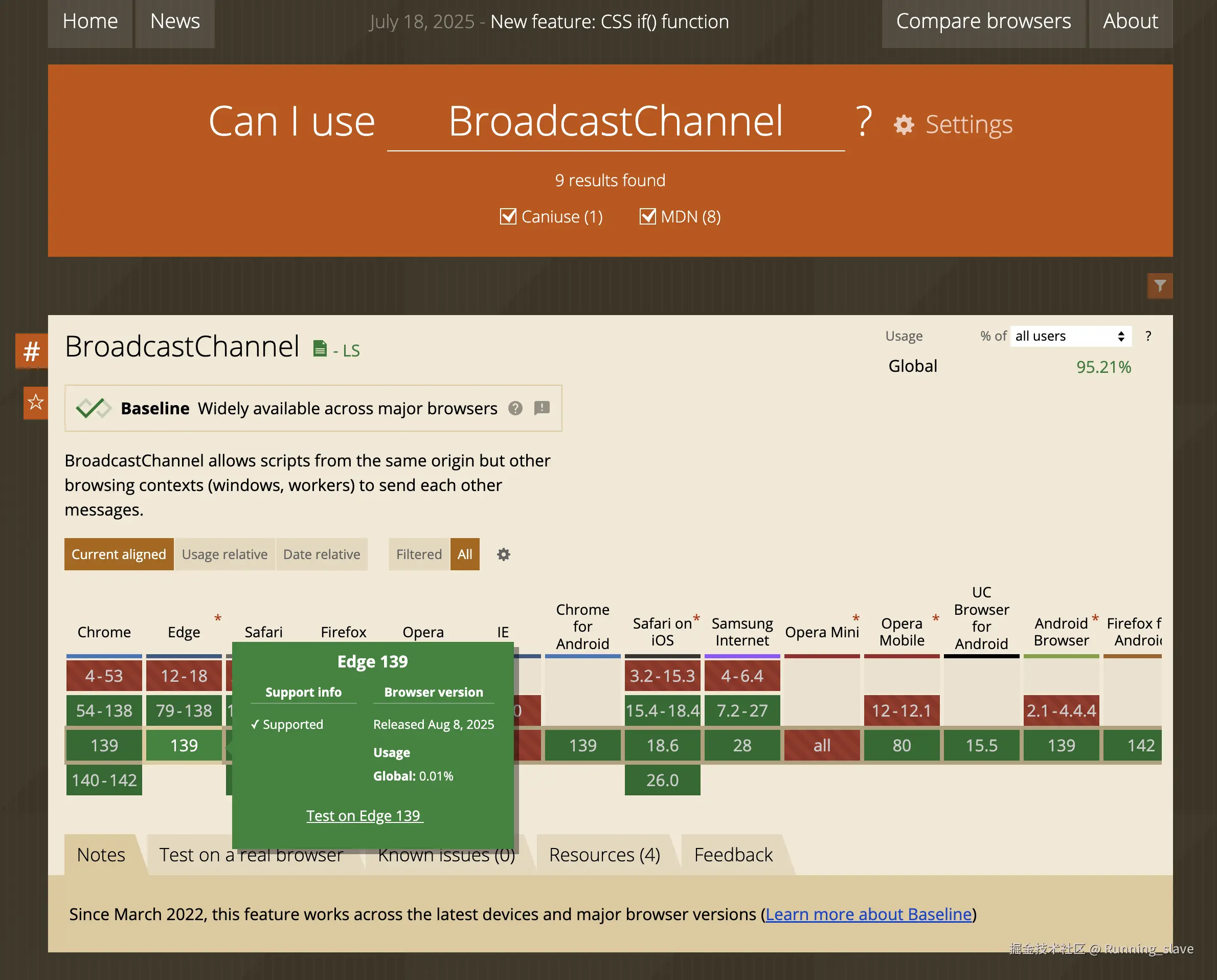Open the Feedback tab
This screenshot has width=1217, height=980.
tap(733, 855)
